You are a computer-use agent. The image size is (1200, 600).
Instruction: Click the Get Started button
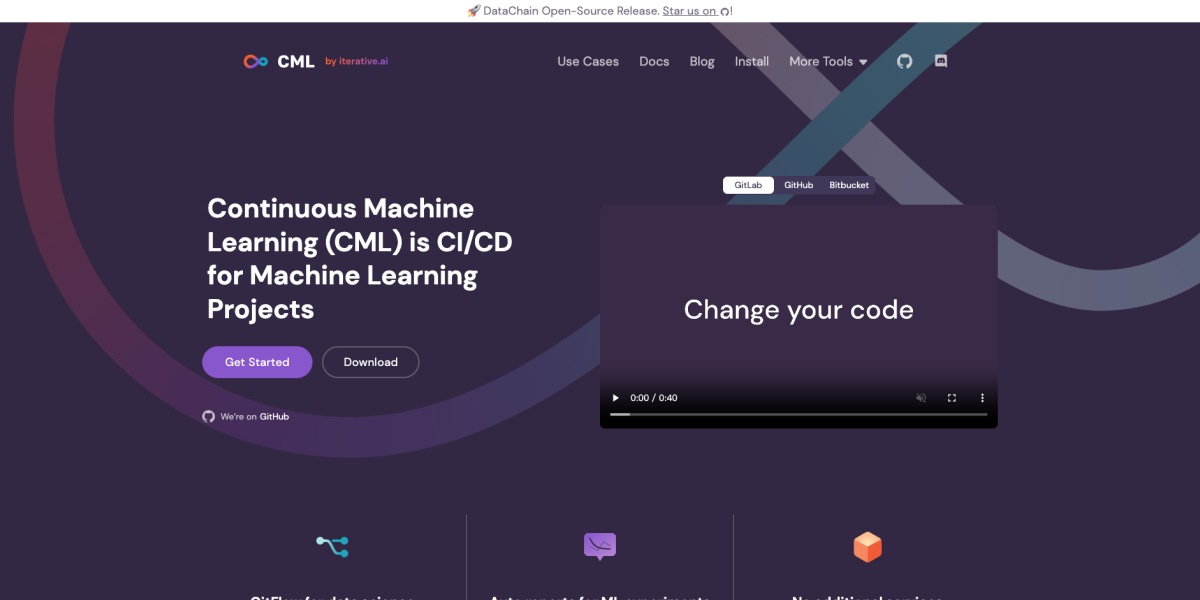257,362
